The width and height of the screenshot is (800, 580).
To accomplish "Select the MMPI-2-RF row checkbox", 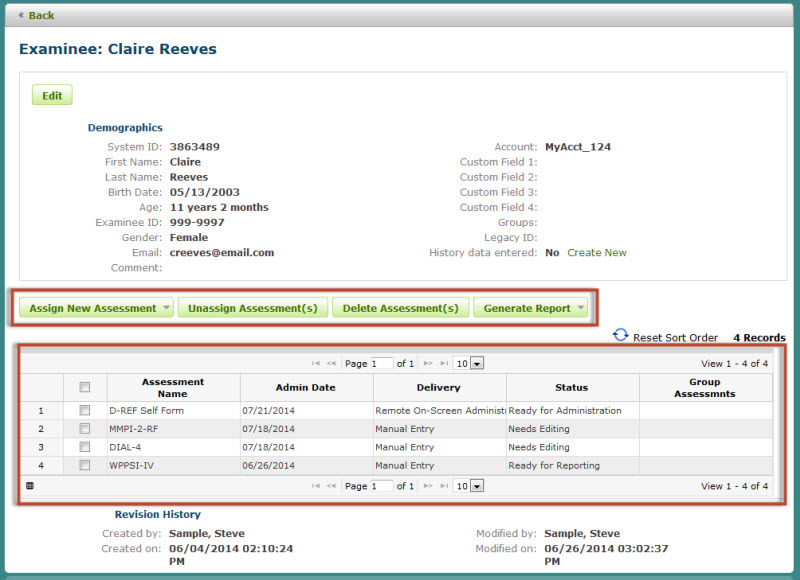I will coord(85,429).
